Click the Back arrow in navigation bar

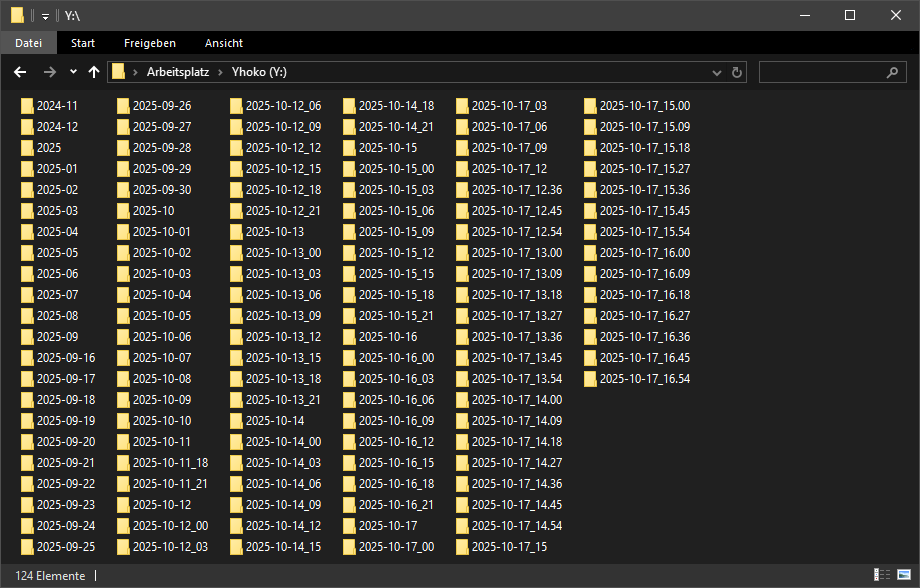pos(20,72)
